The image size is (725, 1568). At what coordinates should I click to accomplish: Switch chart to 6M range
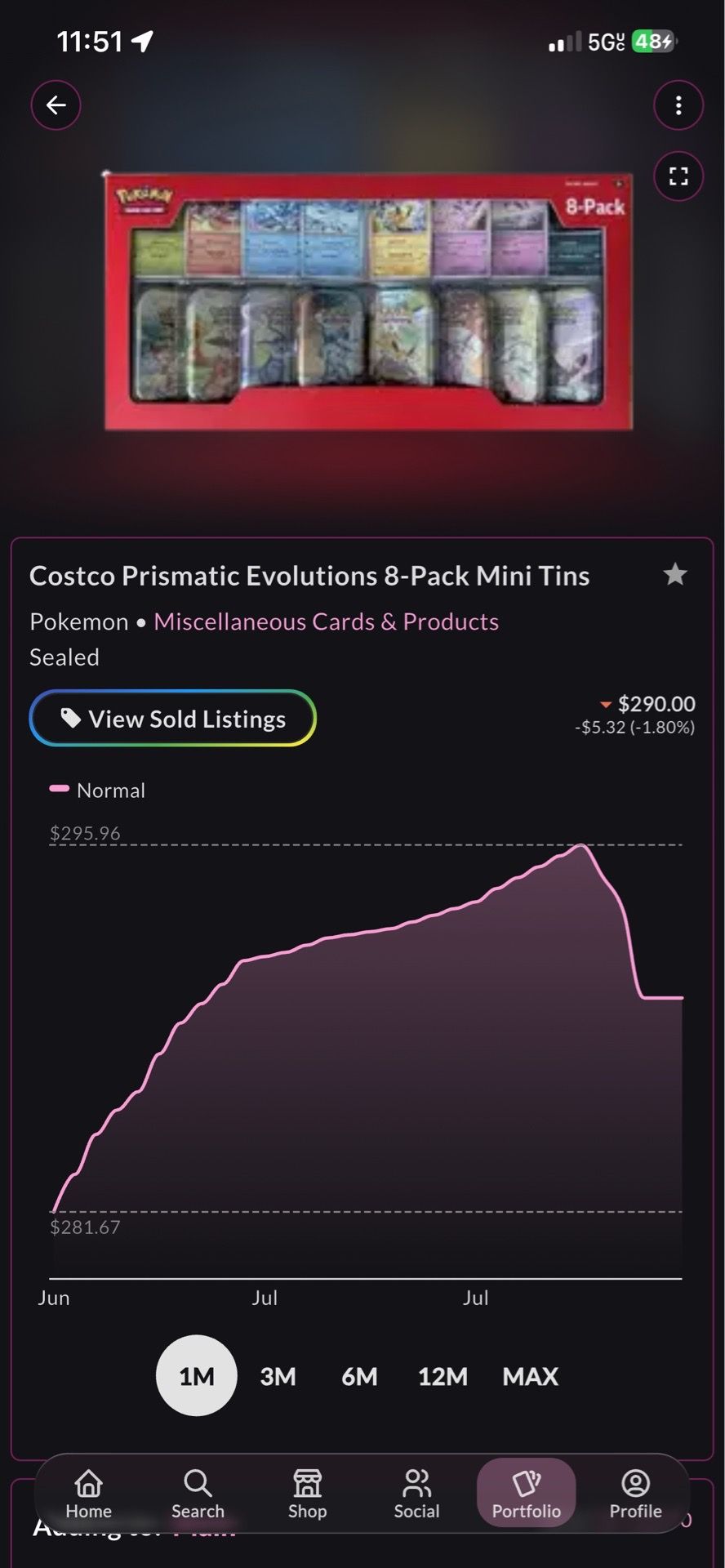[359, 1376]
